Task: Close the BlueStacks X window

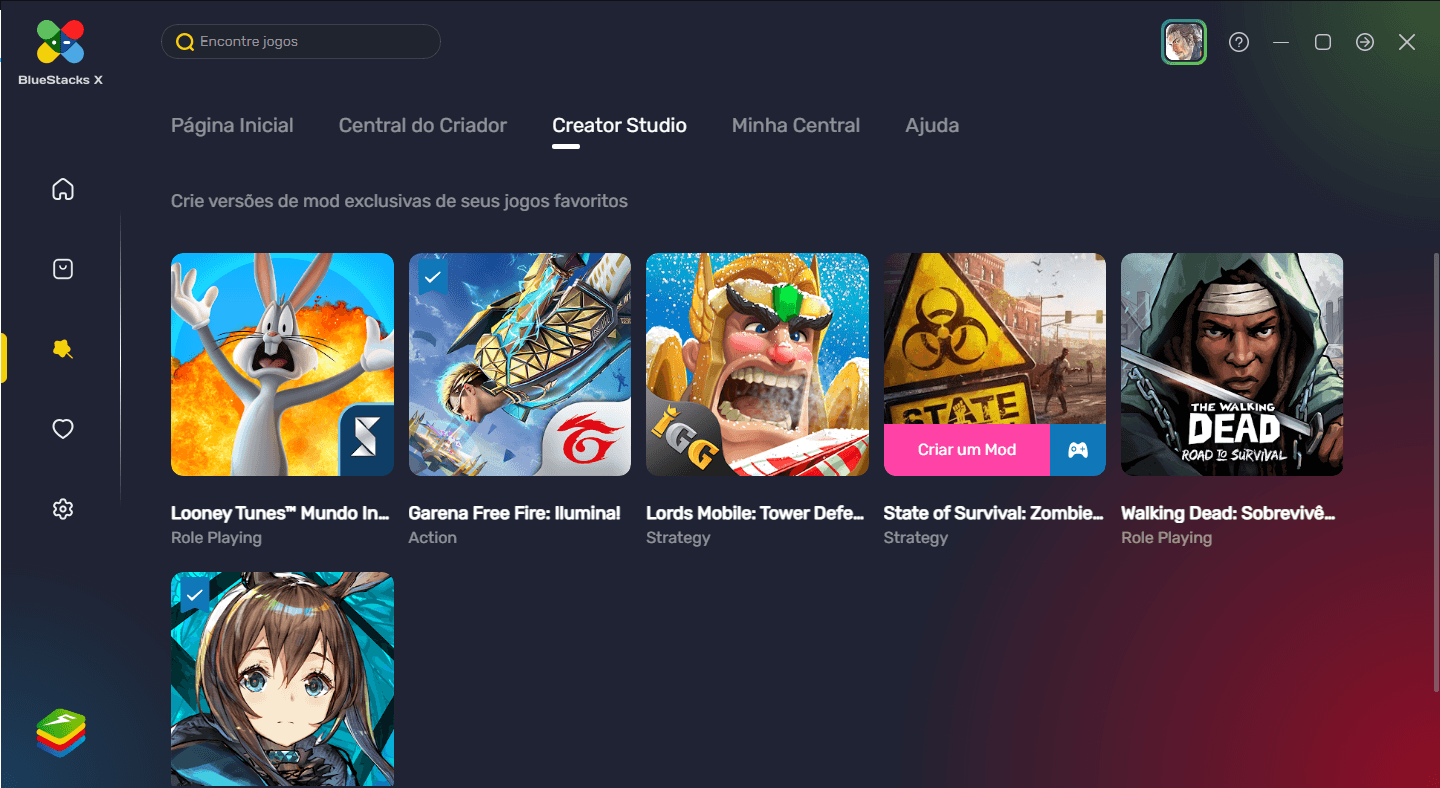Action: tap(1407, 42)
